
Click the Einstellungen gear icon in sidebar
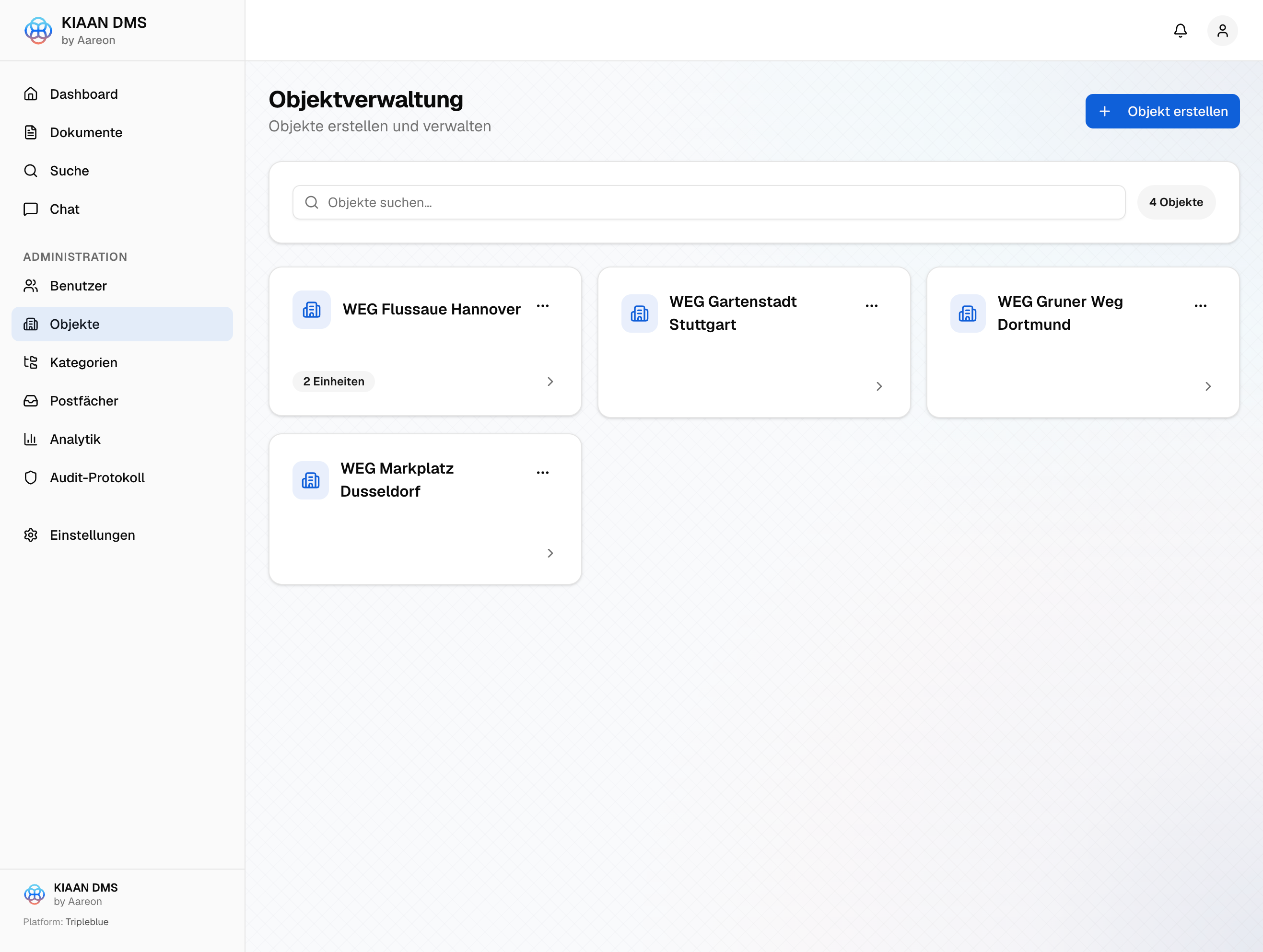click(31, 535)
